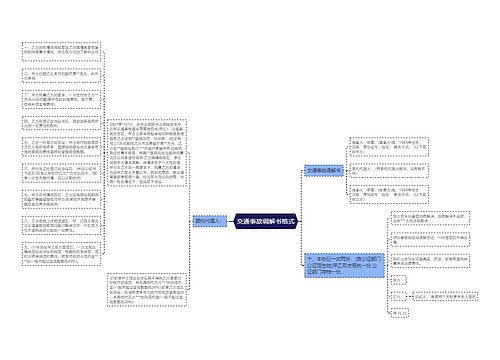Click the clause node beginning with 九、
500x360 pixels.
tap(61, 254)
